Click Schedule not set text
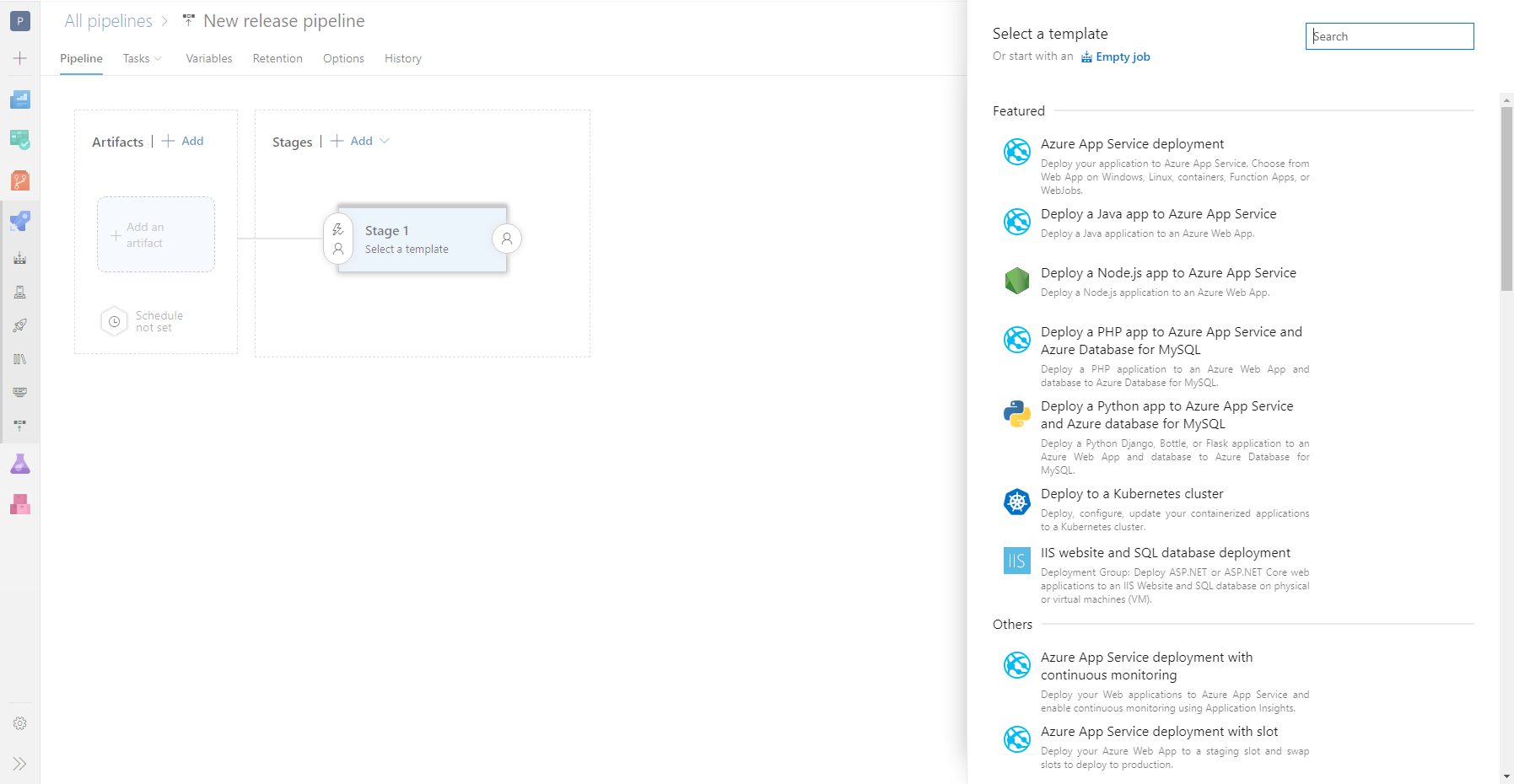The width and height of the screenshot is (1514, 784). (159, 321)
